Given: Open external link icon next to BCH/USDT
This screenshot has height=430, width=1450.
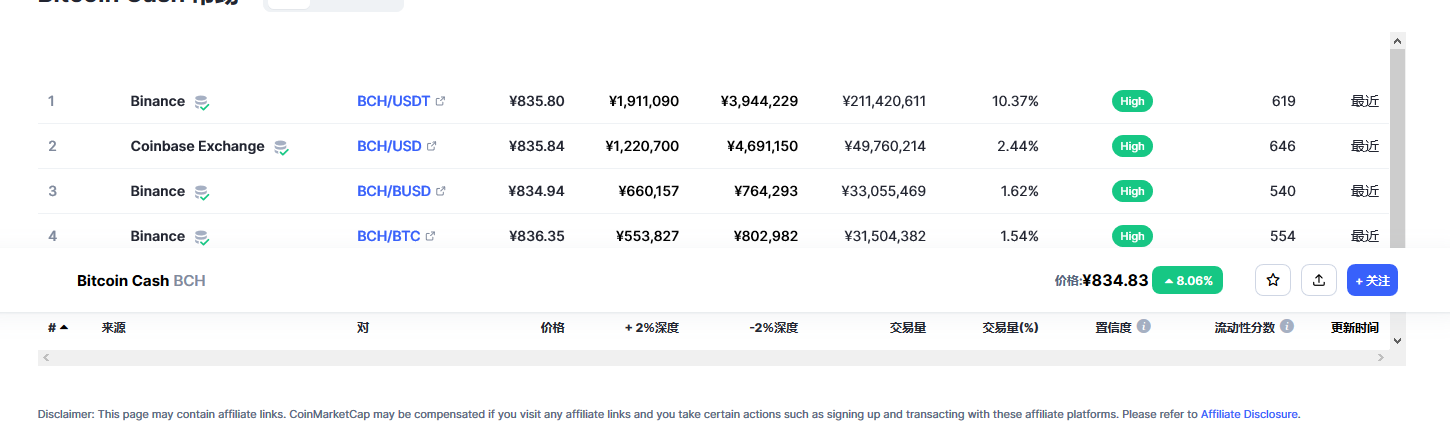Looking at the screenshot, I should point(440,101).
